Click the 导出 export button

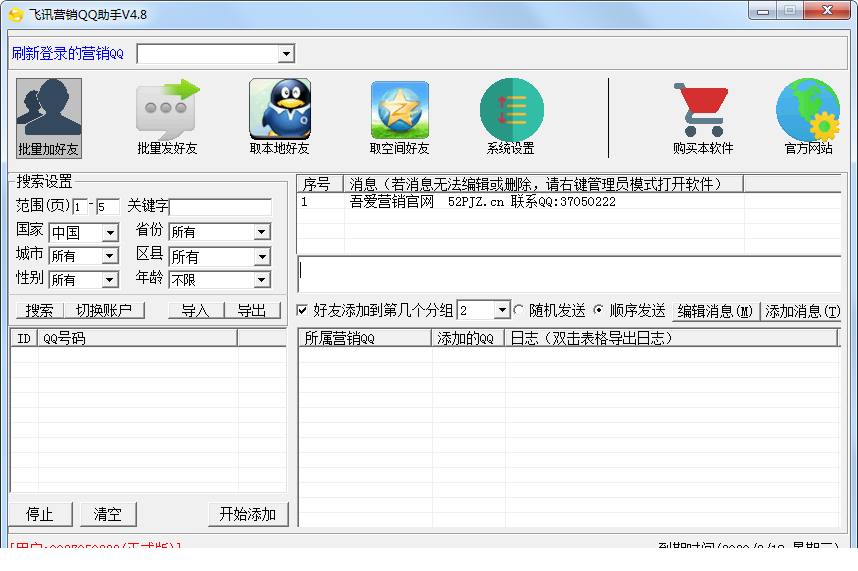(x=252, y=311)
